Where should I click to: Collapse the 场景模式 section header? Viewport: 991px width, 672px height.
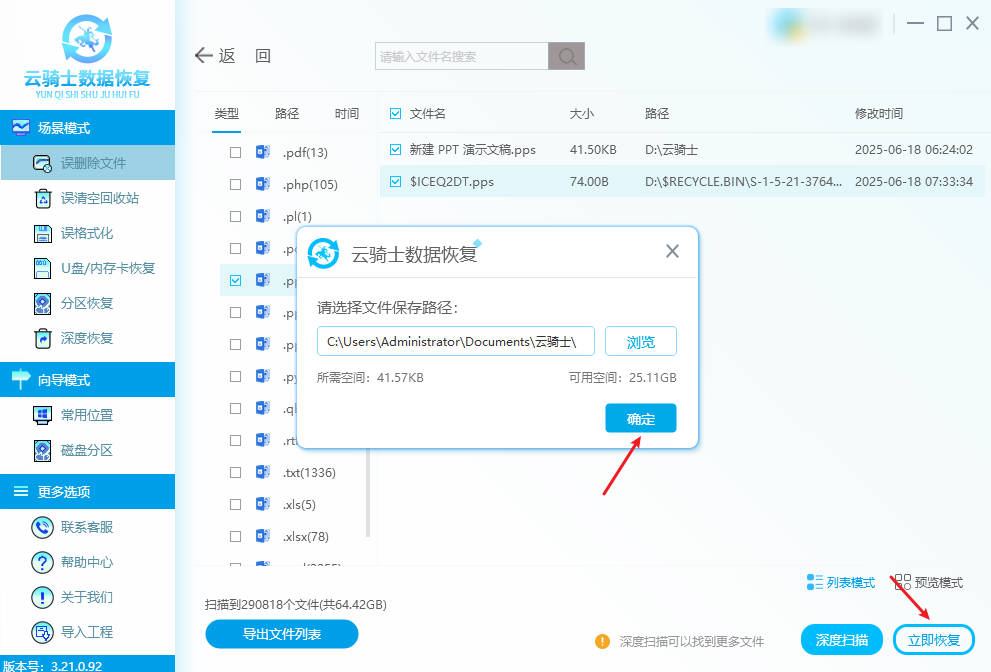pyautogui.click(x=87, y=128)
